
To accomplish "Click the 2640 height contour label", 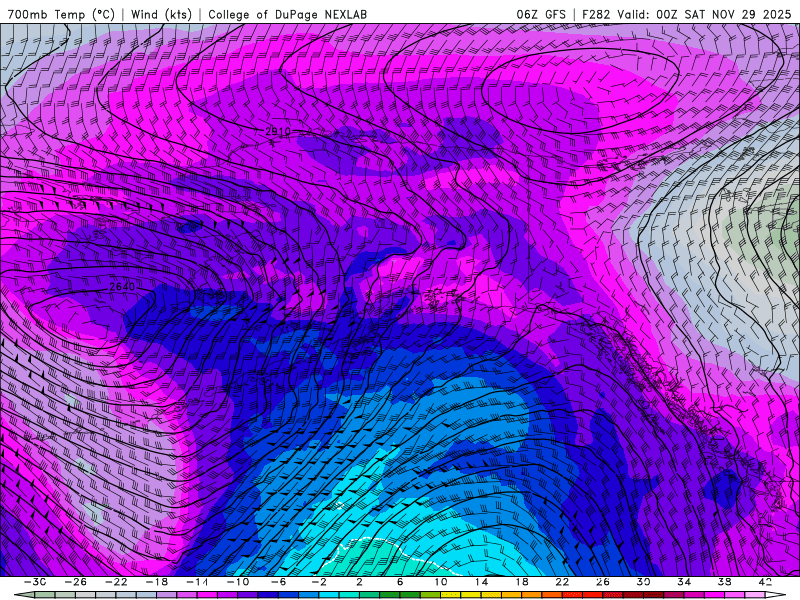I will point(122,287).
